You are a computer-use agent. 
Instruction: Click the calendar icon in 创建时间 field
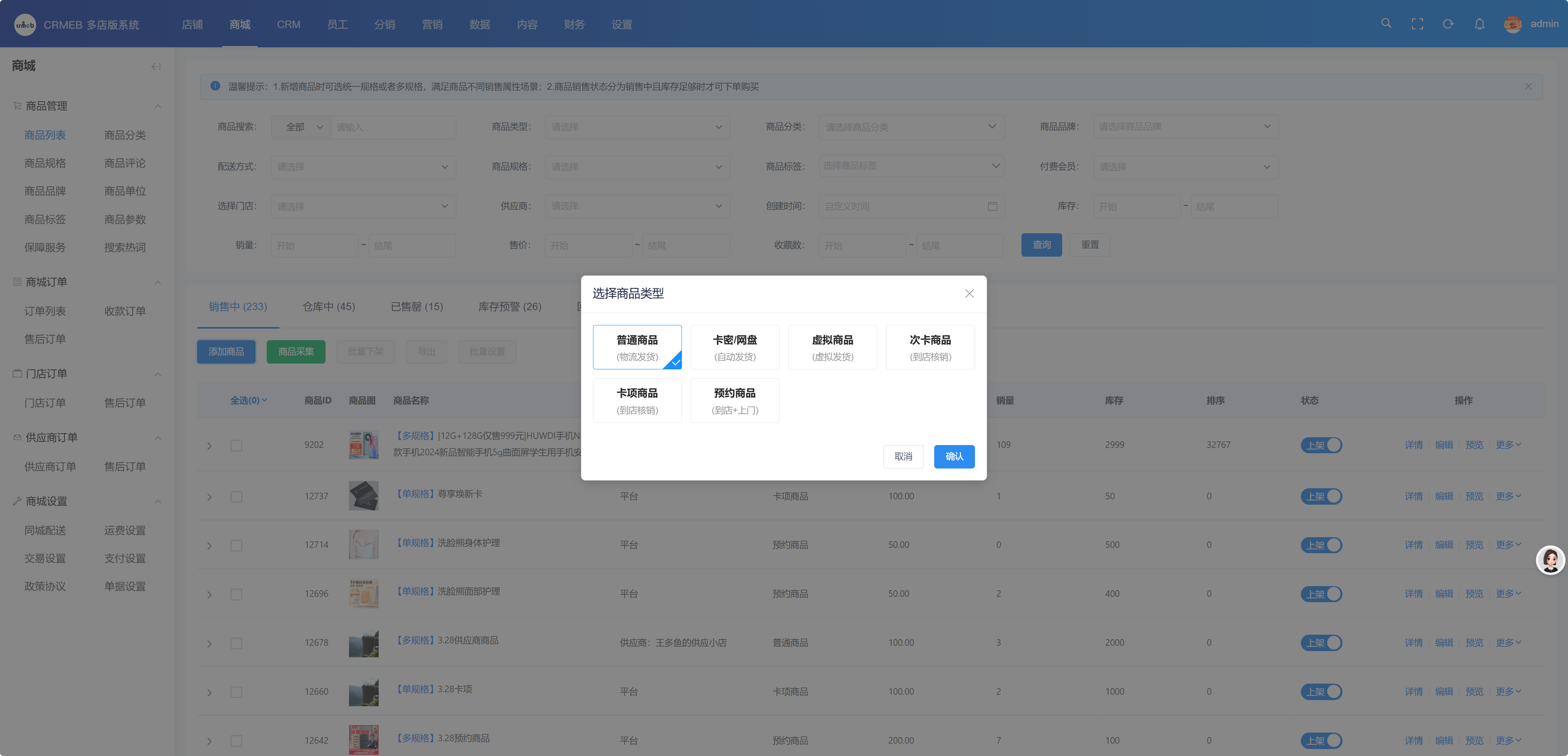click(x=992, y=206)
